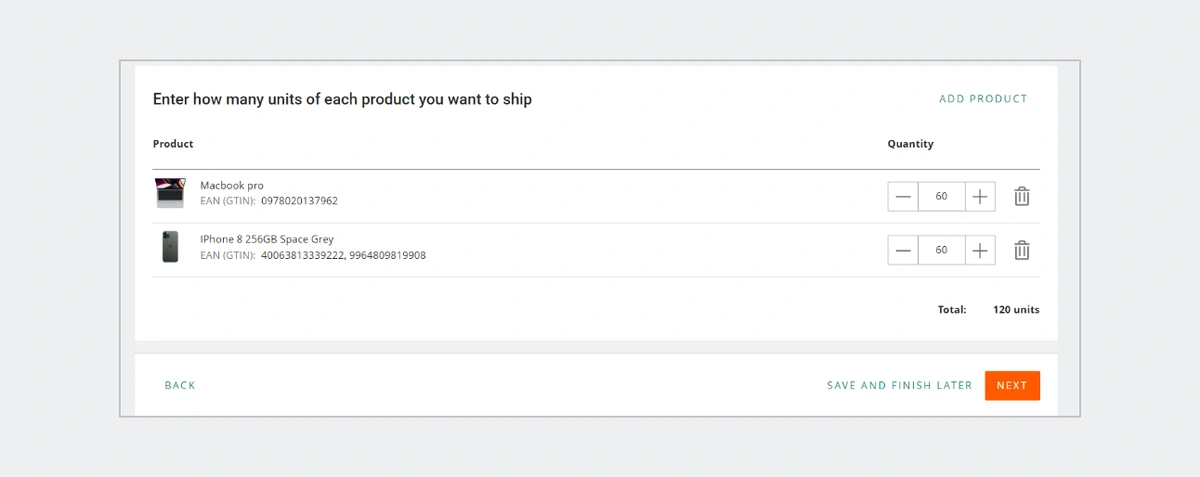
Task: Choose SAVE AND FINISH LATER
Action: click(900, 385)
